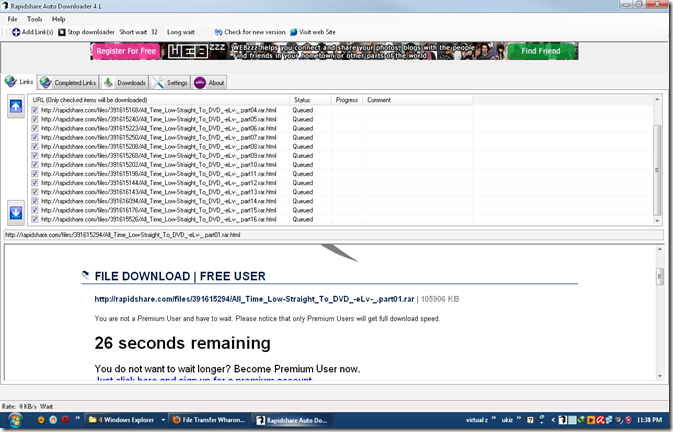Click Add Link(s) toolbar button label
673x432 pixels.
point(37,32)
